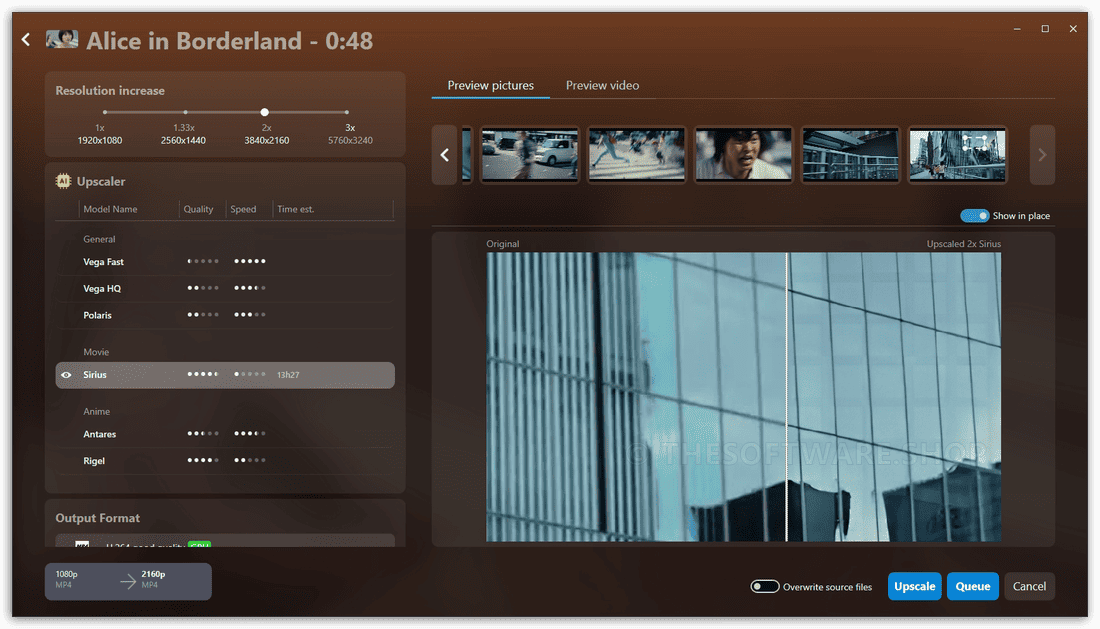Viewport: 1100px width, 629px height.
Task: Select the crosswalk crowd thumbnail
Action: (636, 155)
